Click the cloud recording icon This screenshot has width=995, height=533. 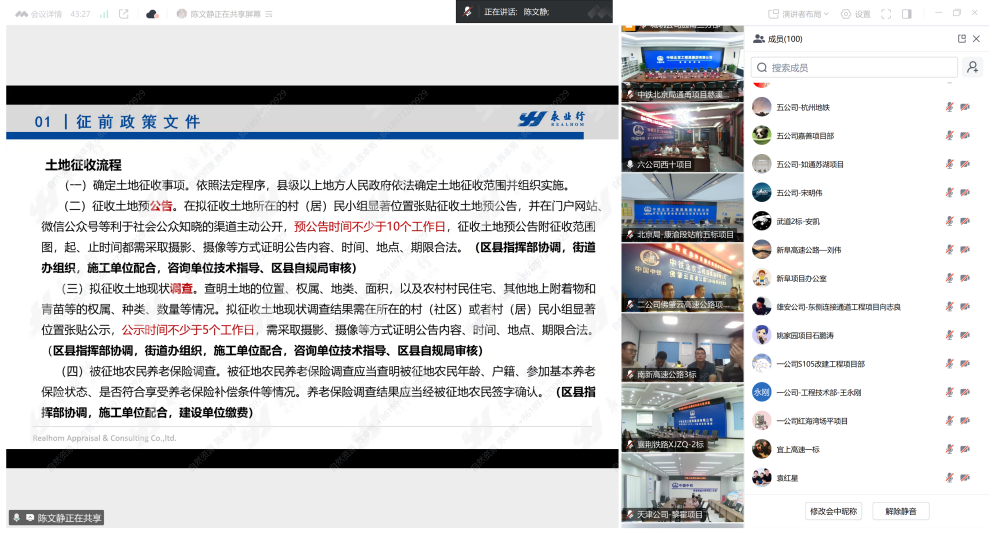coord(152,14)
